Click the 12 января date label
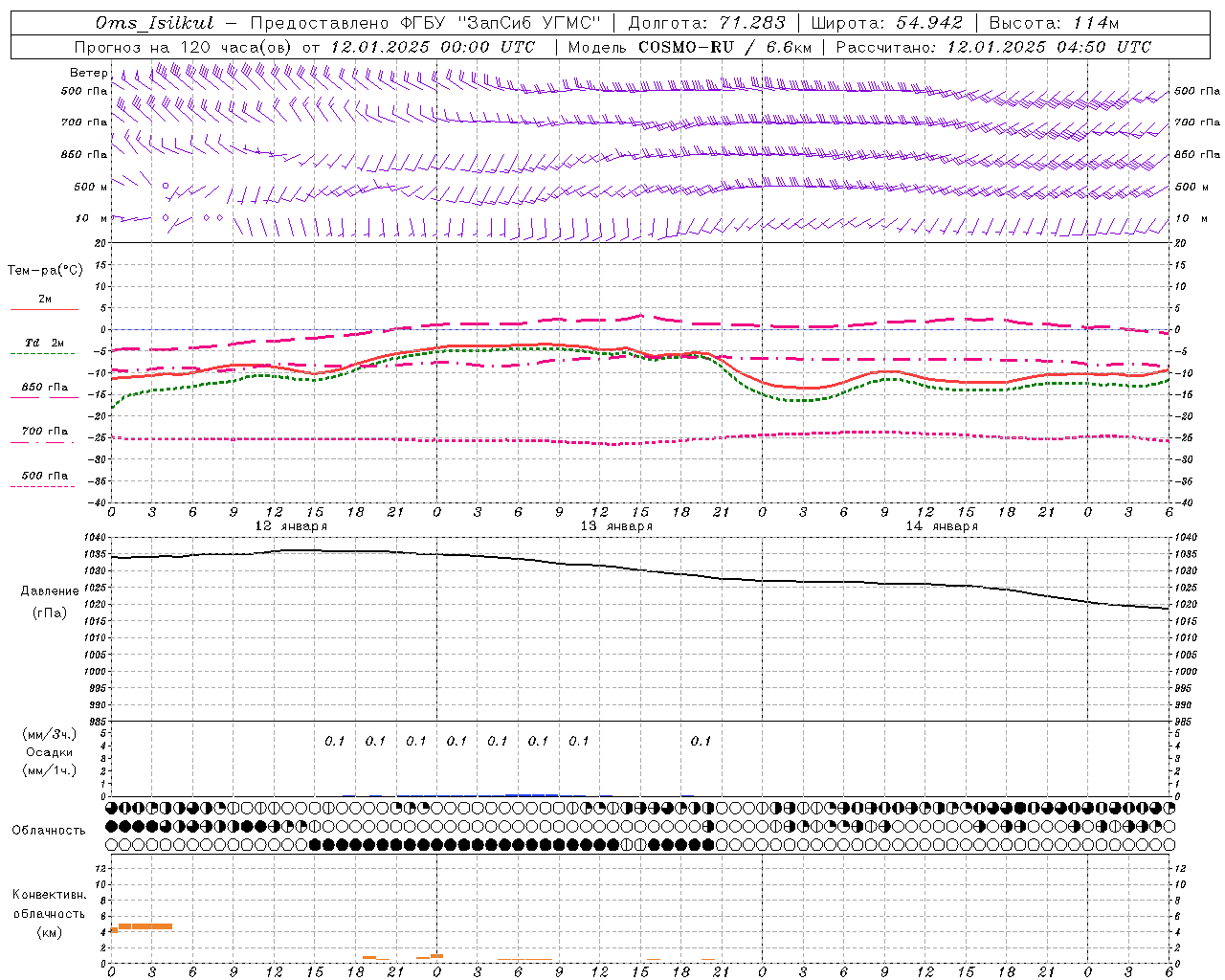 click(x=291, y=525)
